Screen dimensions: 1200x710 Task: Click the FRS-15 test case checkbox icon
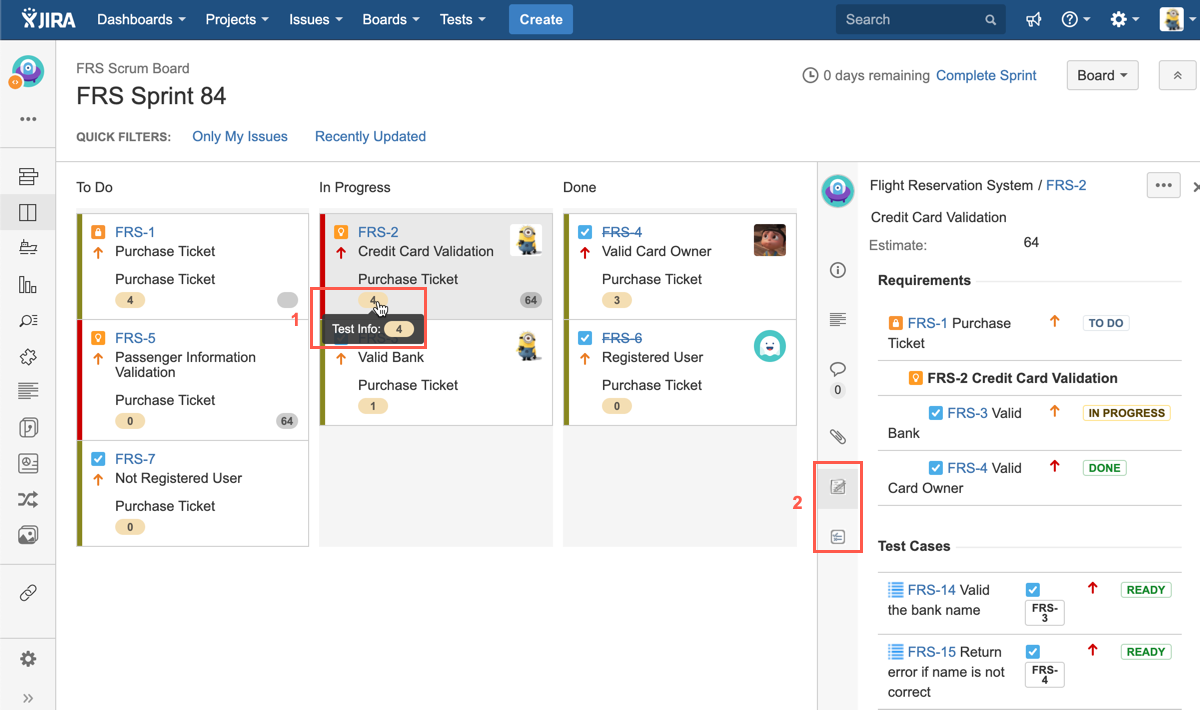1033,652
